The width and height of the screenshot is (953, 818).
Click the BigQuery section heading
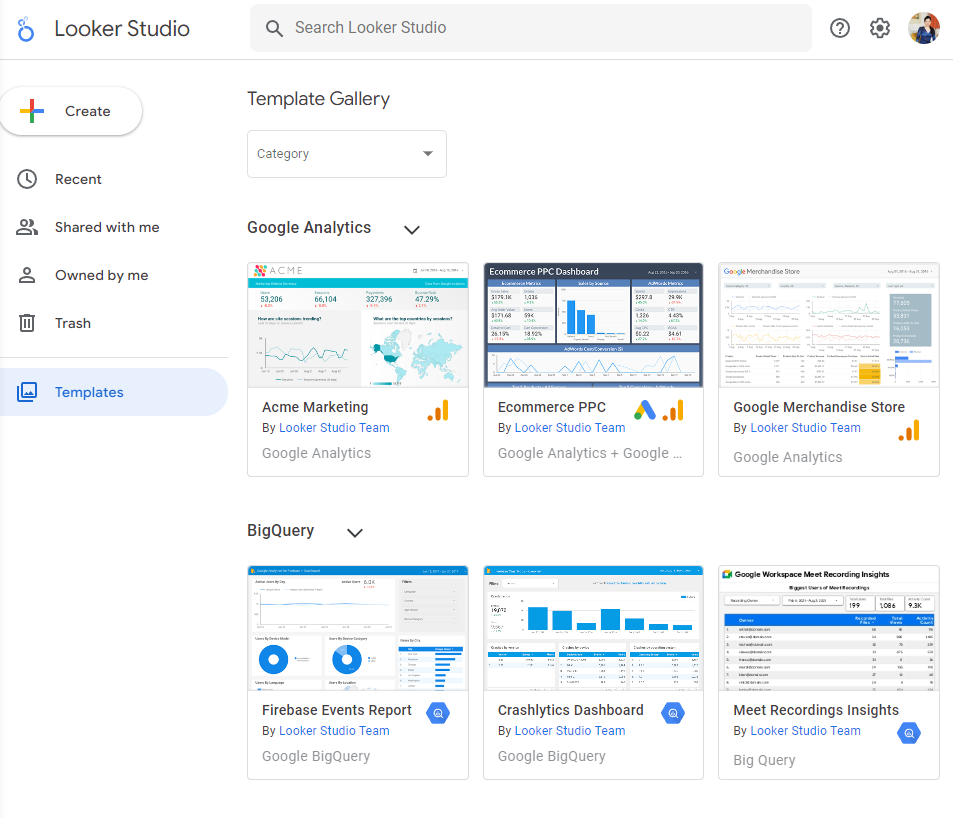pos(280,531)
